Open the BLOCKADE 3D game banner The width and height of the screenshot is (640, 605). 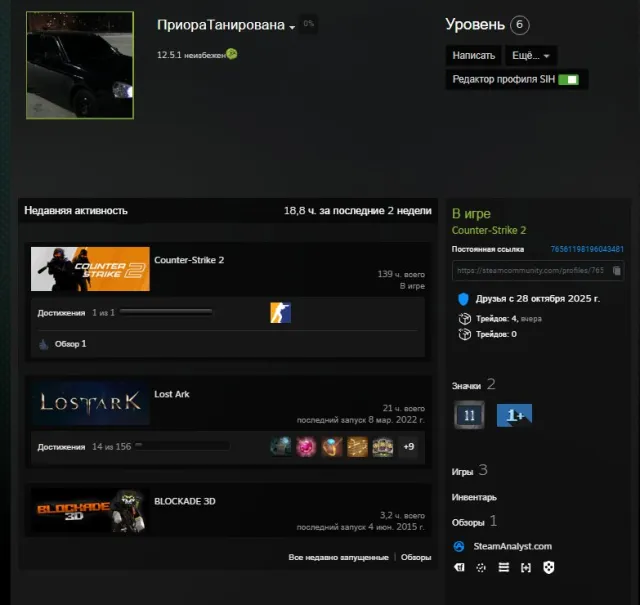pos(90,511)
